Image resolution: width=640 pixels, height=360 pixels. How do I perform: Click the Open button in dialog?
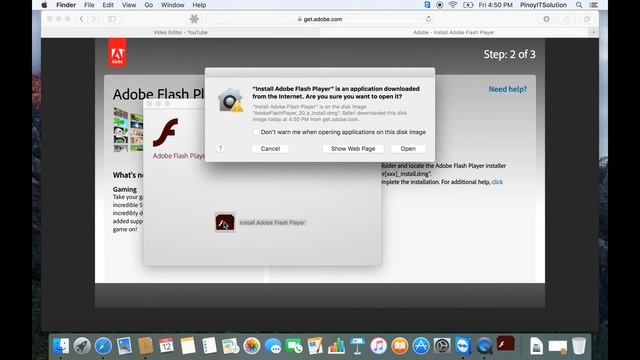tap(408, 149)
